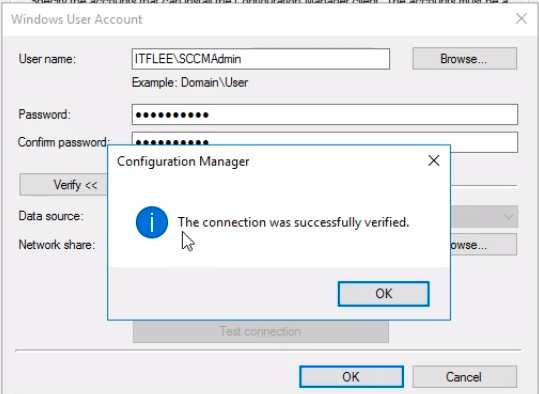Click the Network share label
Image resolution: width=539 pixels, height=394 pixels.
pyautogui.click(x=57, y=245)
